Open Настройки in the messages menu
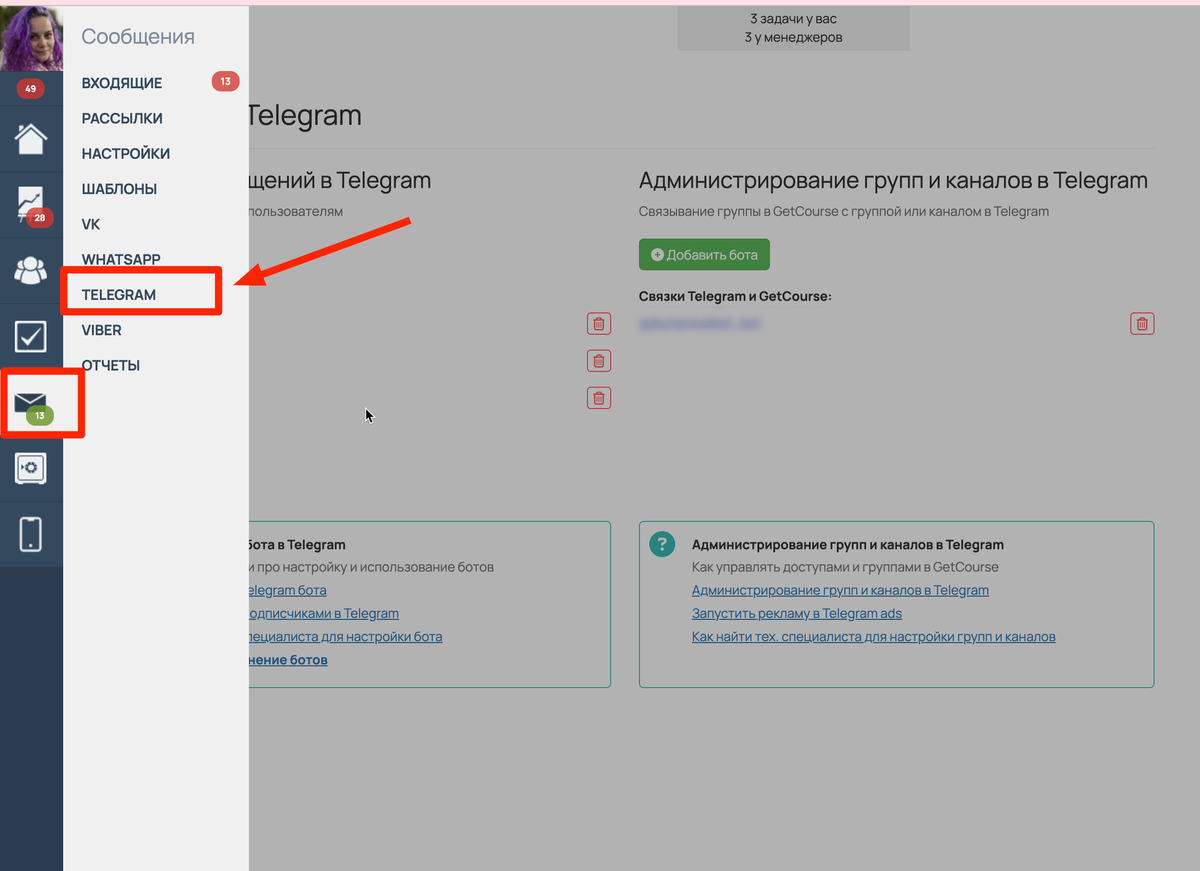The image size is (1200, 871). point(126,154)
